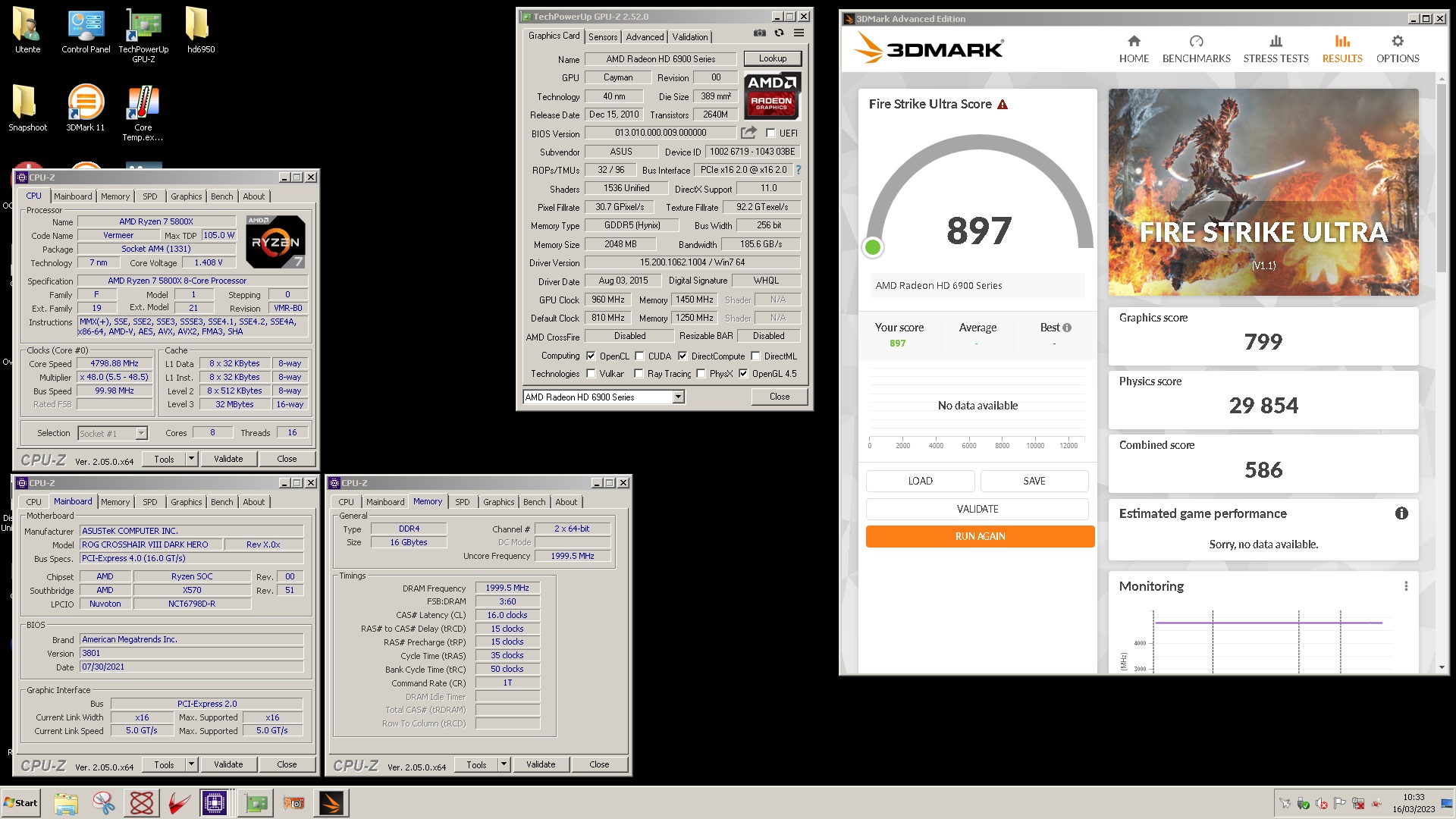Click the Ryzen 7 logo in CPU-Z
This screenshot has height=819, width=1456.
coord(276,242)
